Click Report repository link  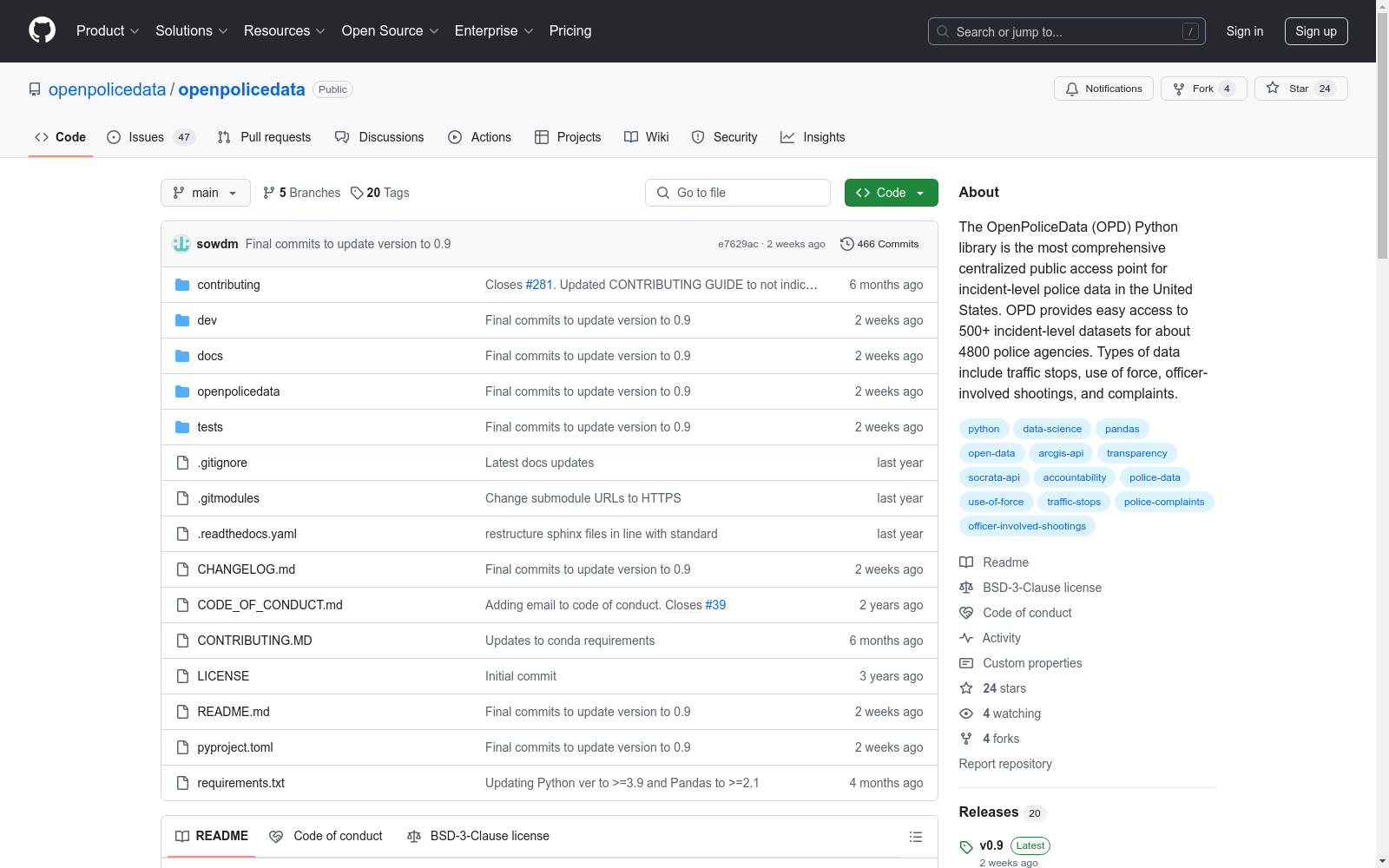pyautogui.click(x=1005, y=764)
